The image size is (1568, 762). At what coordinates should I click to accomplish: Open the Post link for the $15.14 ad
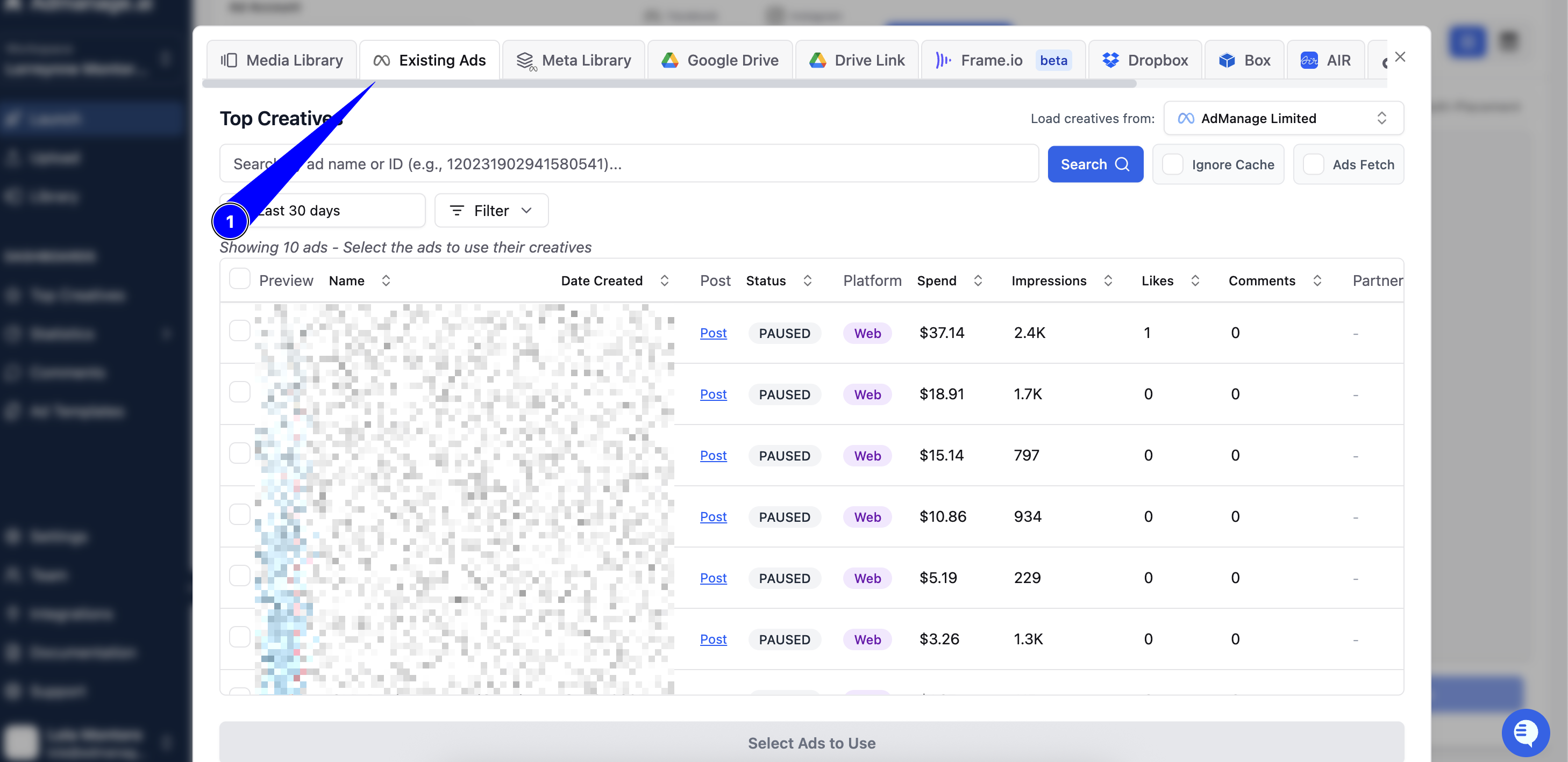(713, 456)
